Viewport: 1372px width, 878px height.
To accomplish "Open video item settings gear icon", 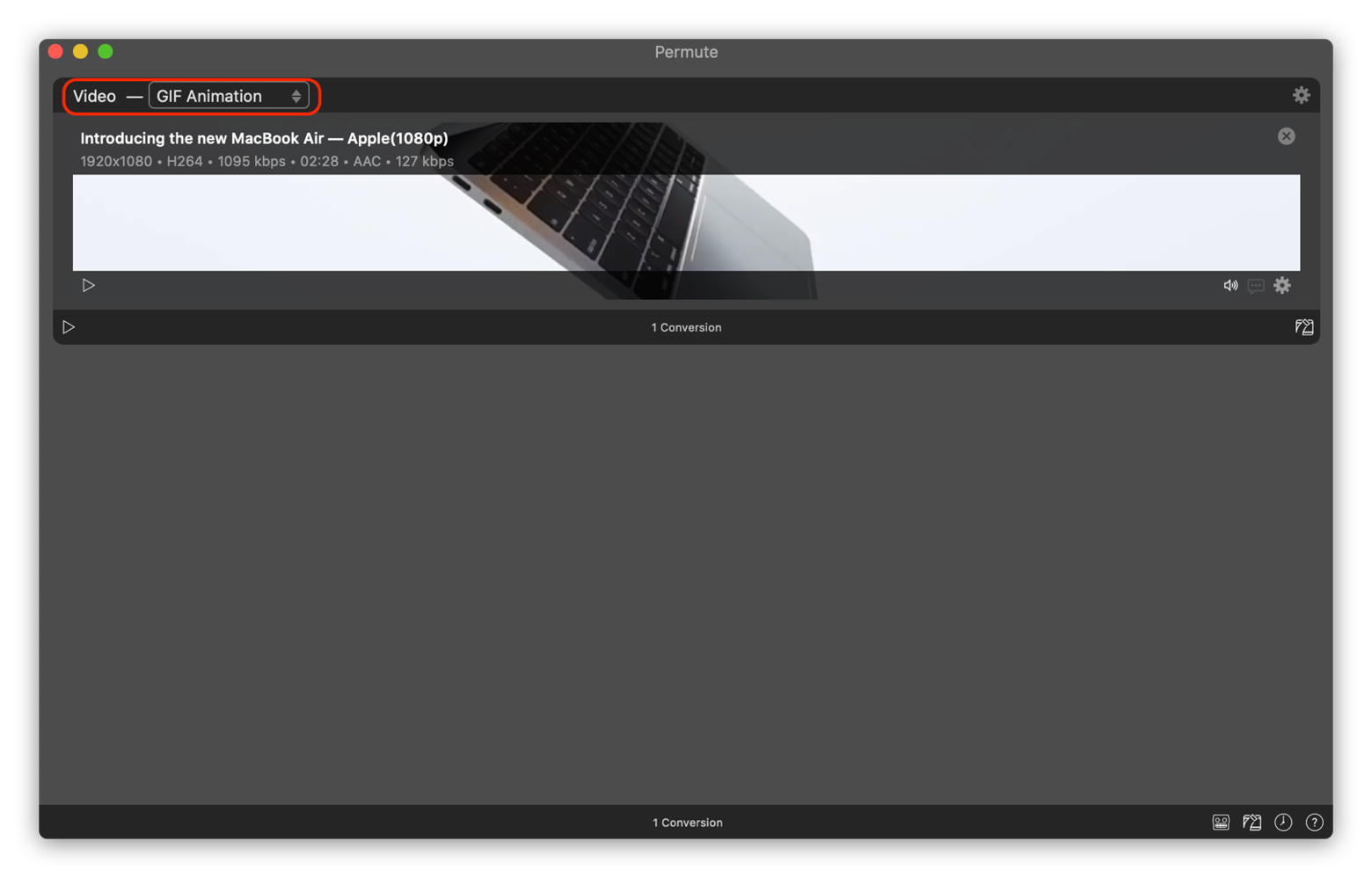I will (x=1282, y=285).
